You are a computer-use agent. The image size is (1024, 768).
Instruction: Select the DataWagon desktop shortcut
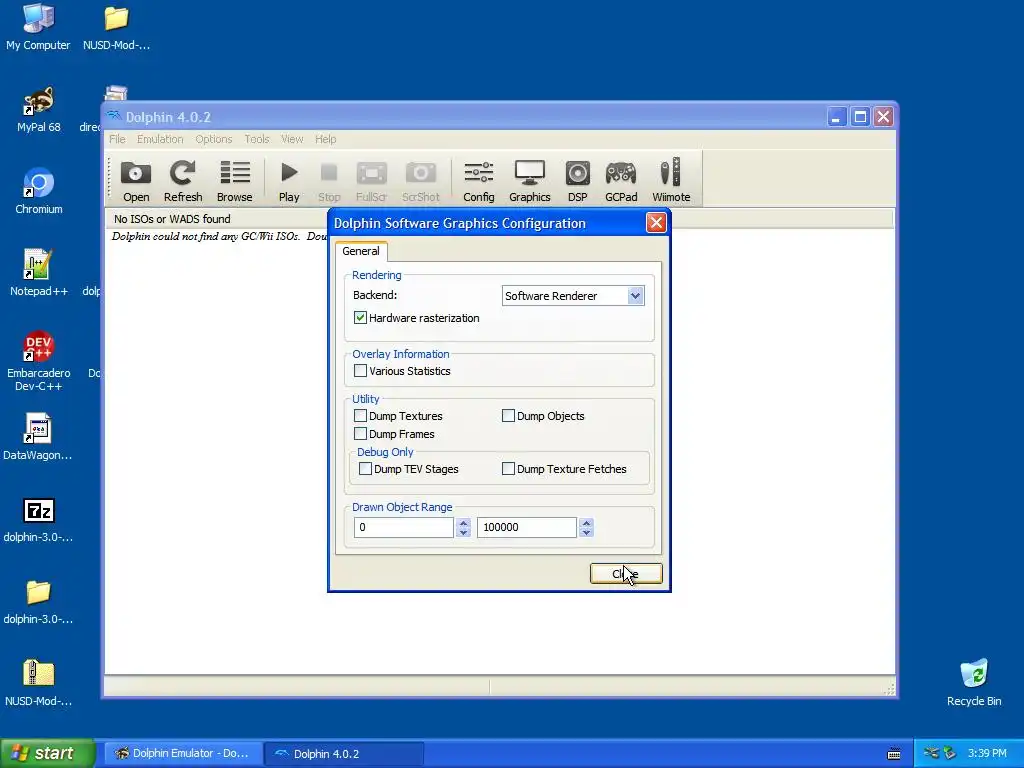pos(37,437)
